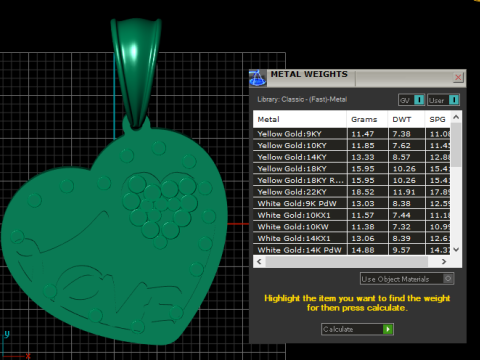Select the Yellow Gold:14KY row
Image resolution: width=480 pixels, height=360 pixels.
pos(352,157)
